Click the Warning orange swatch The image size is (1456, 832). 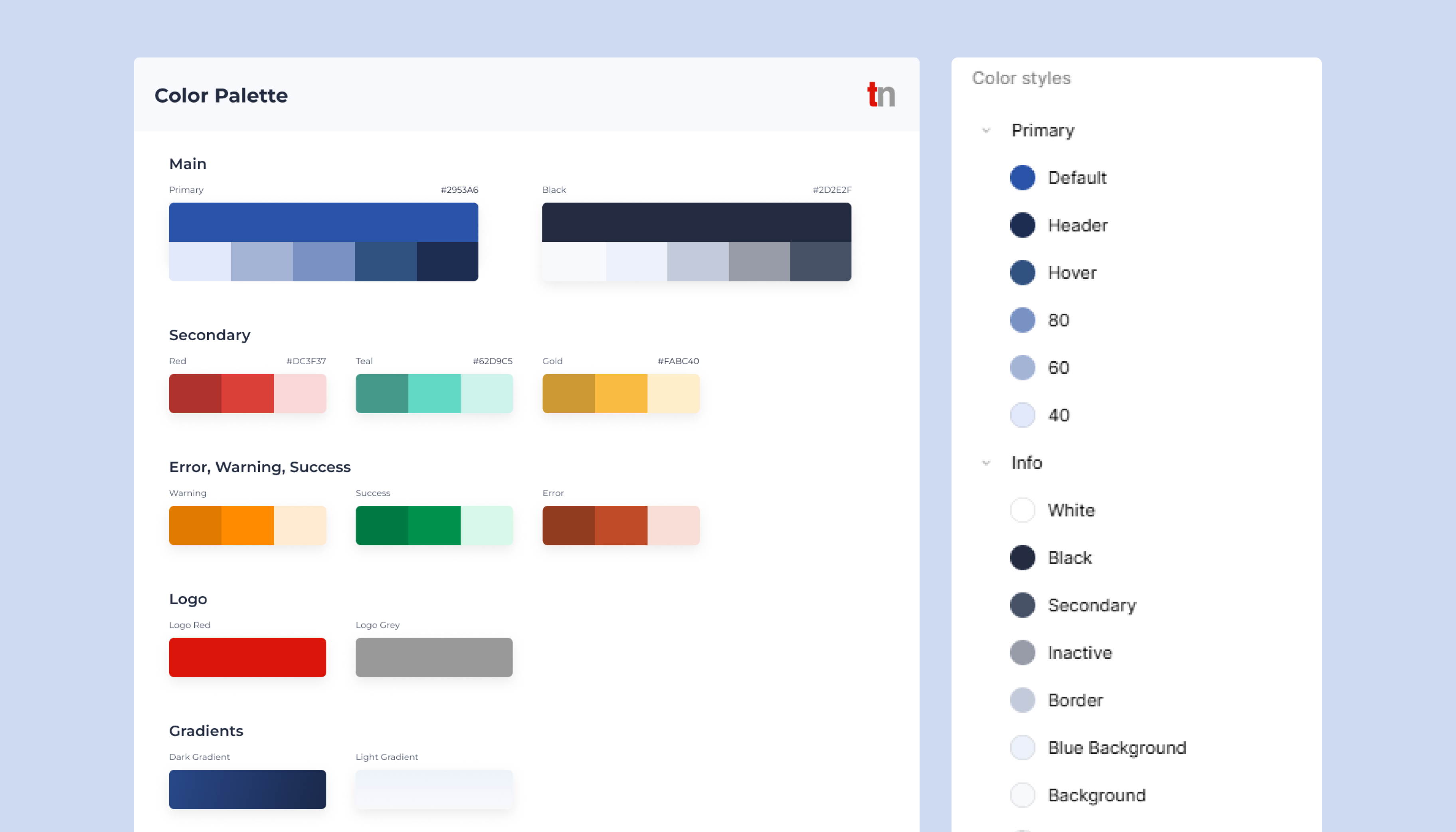pos(247,525)
